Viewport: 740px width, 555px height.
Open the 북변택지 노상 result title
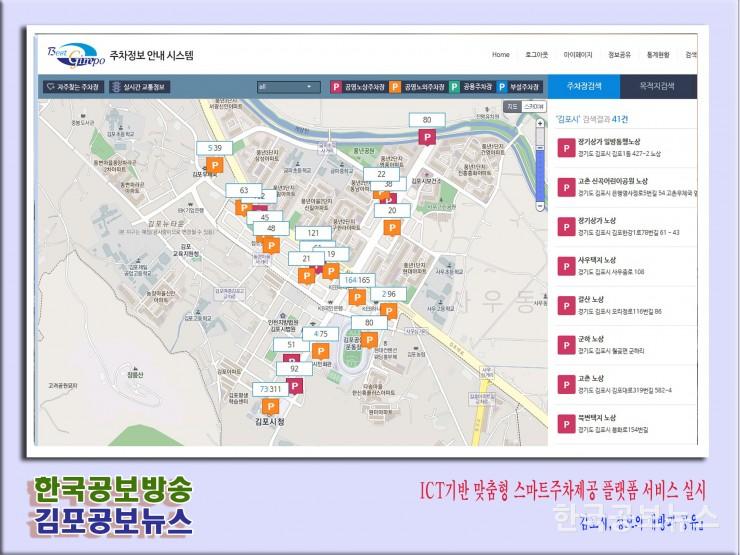pos(597,418)
